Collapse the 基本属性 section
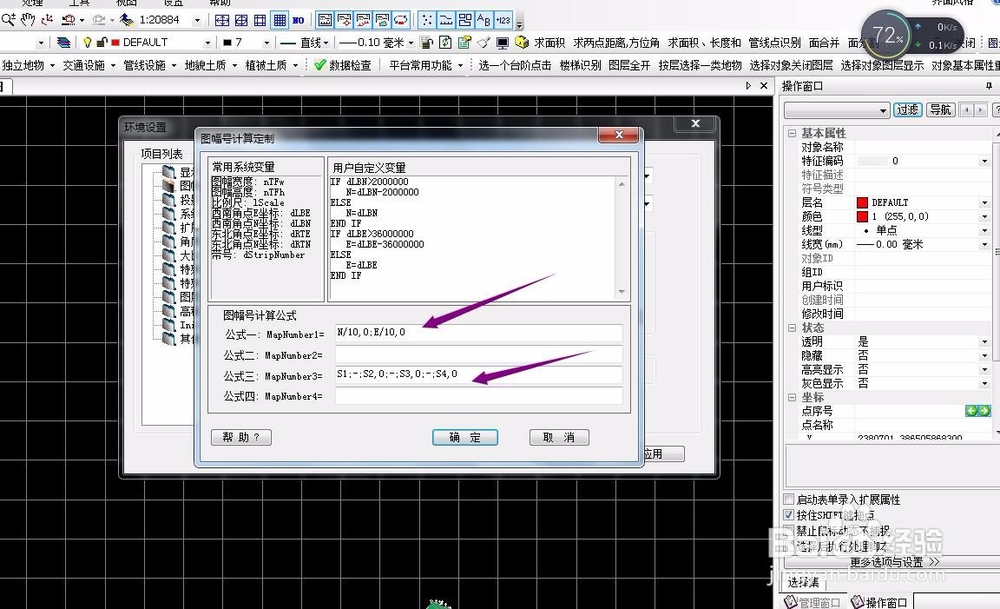Image resolution: width=1000 pixels, height=609 pixels. pos(792,133)
